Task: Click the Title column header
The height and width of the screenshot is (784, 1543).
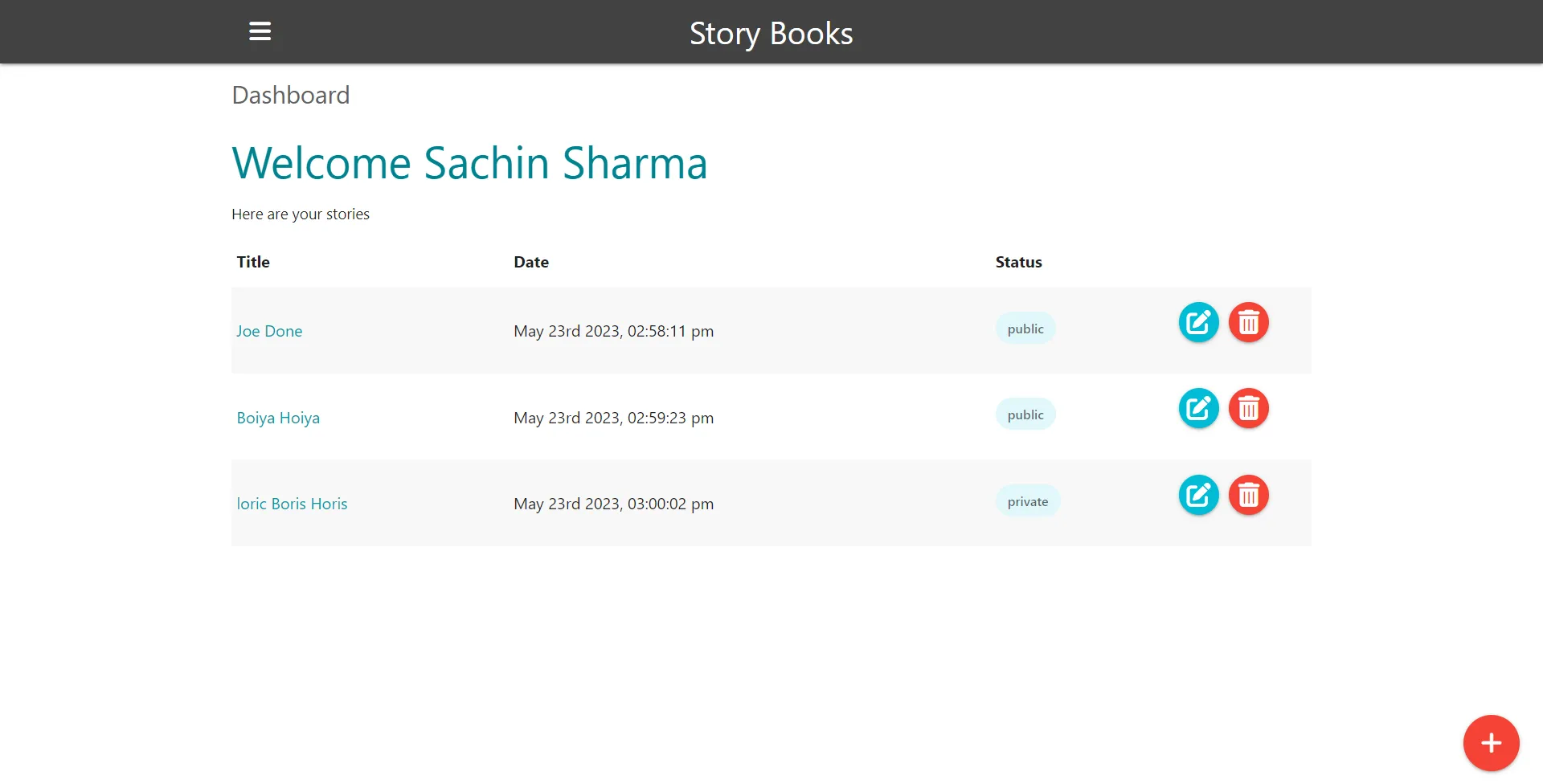Action: [x=253, y=262]
